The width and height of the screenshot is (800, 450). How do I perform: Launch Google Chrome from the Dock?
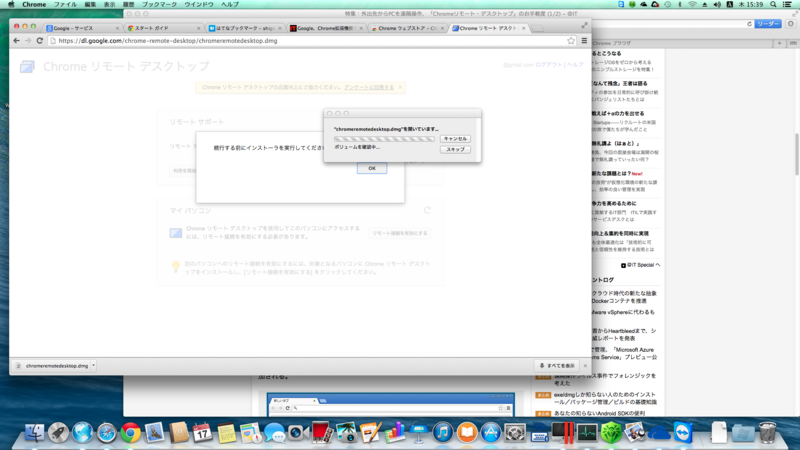131,433
